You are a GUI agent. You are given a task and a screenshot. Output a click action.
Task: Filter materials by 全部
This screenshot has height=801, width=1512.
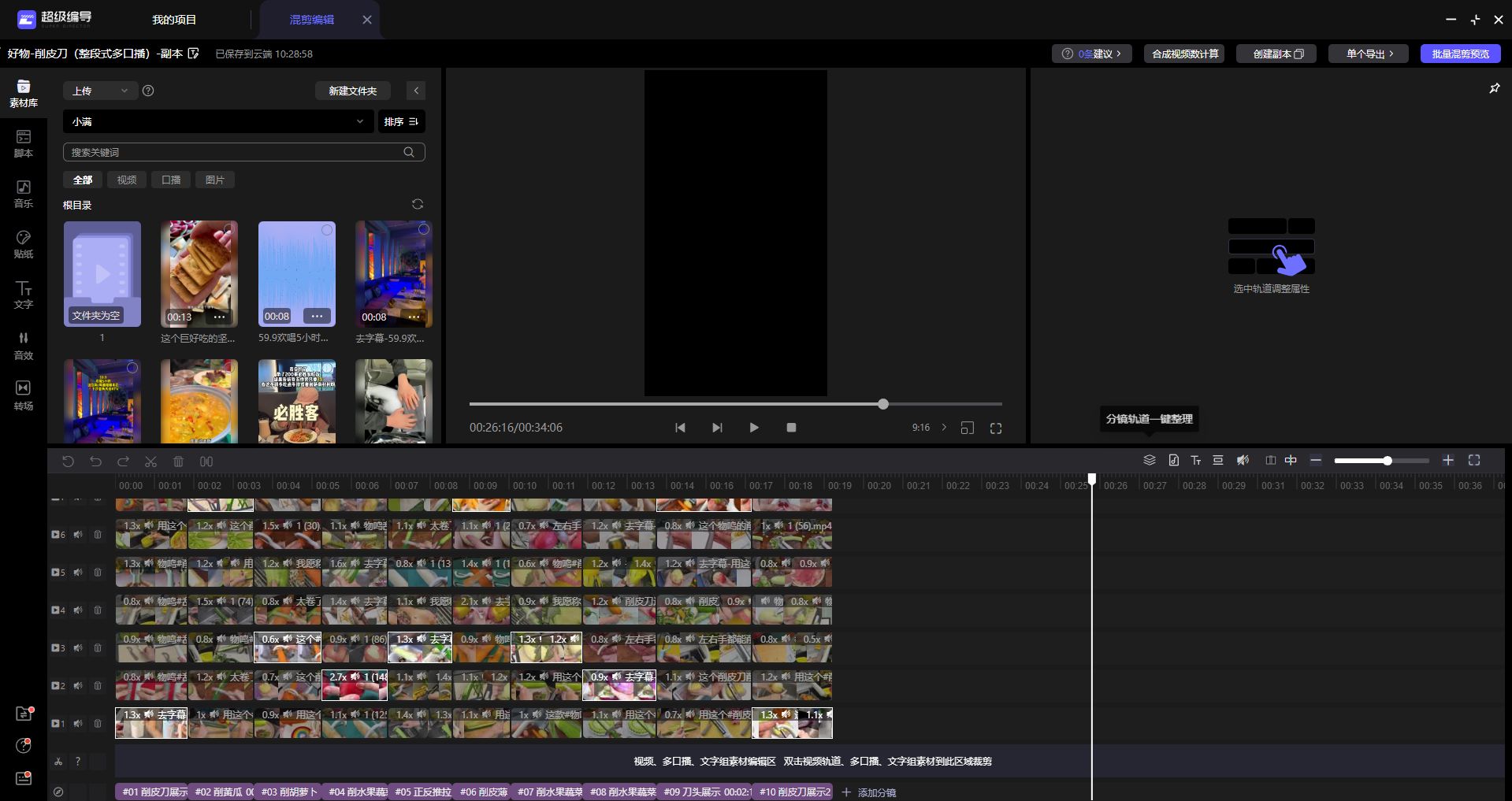click(x=83, y=180)
